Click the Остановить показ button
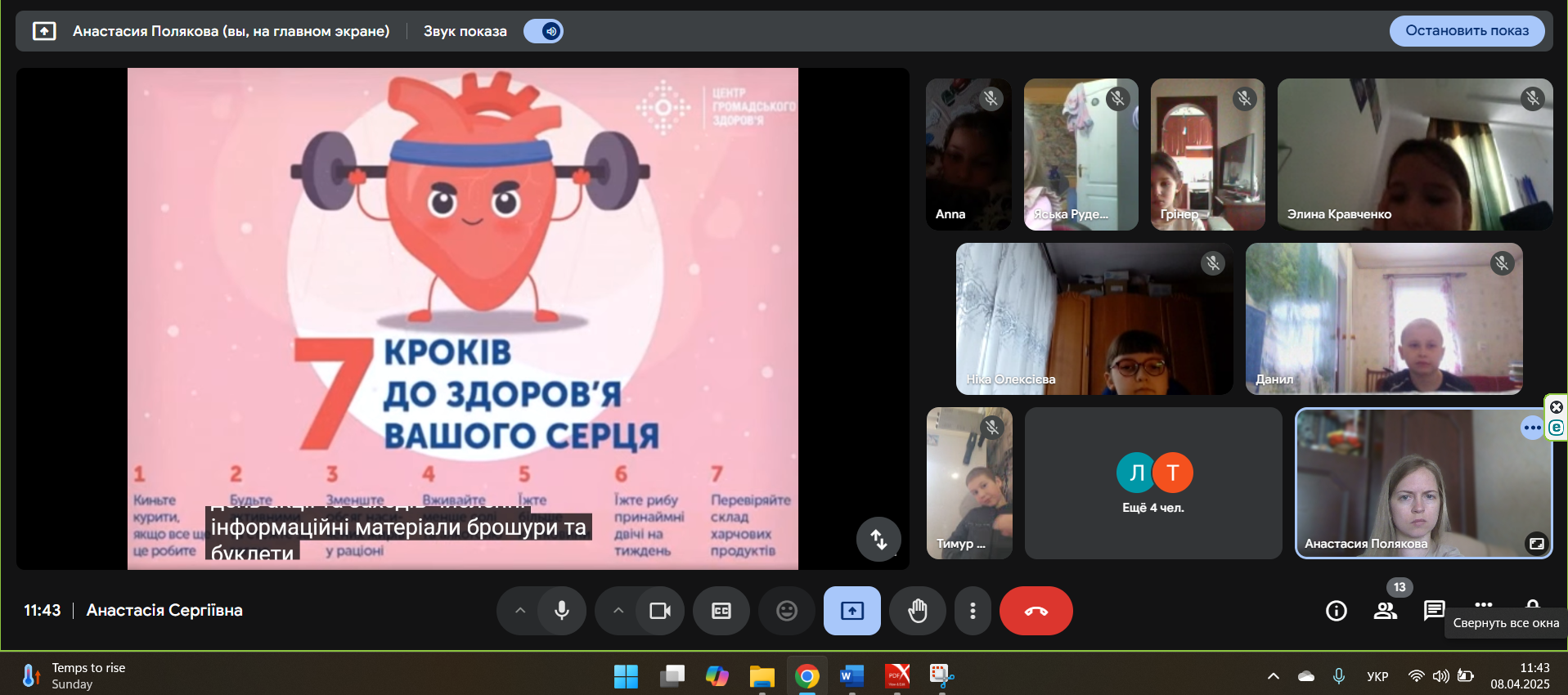1568x695 pixels. click(x=1467, y=31)
